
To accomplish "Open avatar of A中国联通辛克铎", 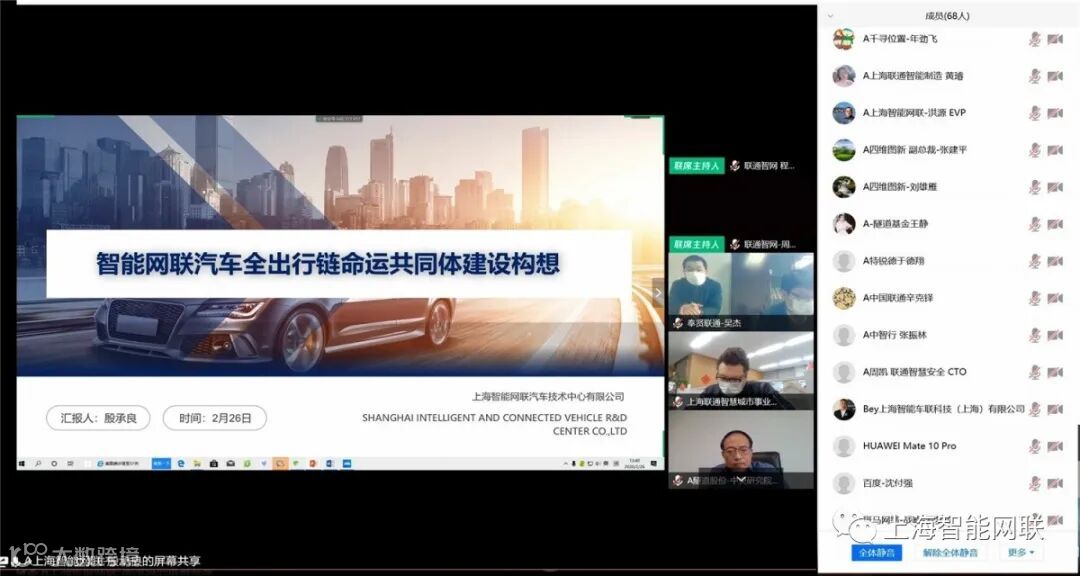I will tap(844, 298).
